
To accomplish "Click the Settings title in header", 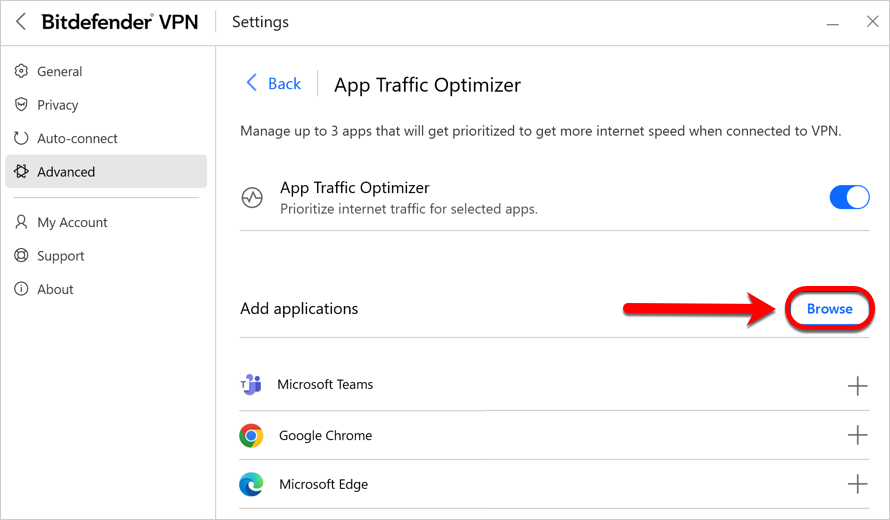I will (x=261, y=22).
